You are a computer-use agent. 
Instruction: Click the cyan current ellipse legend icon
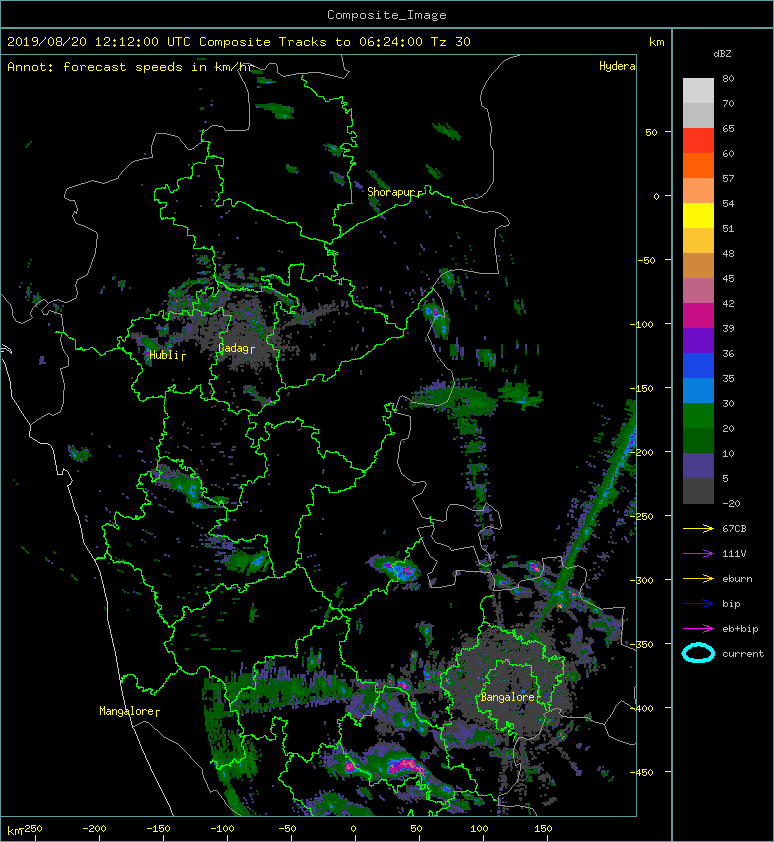pyautogui.click(x=698, y=653)
